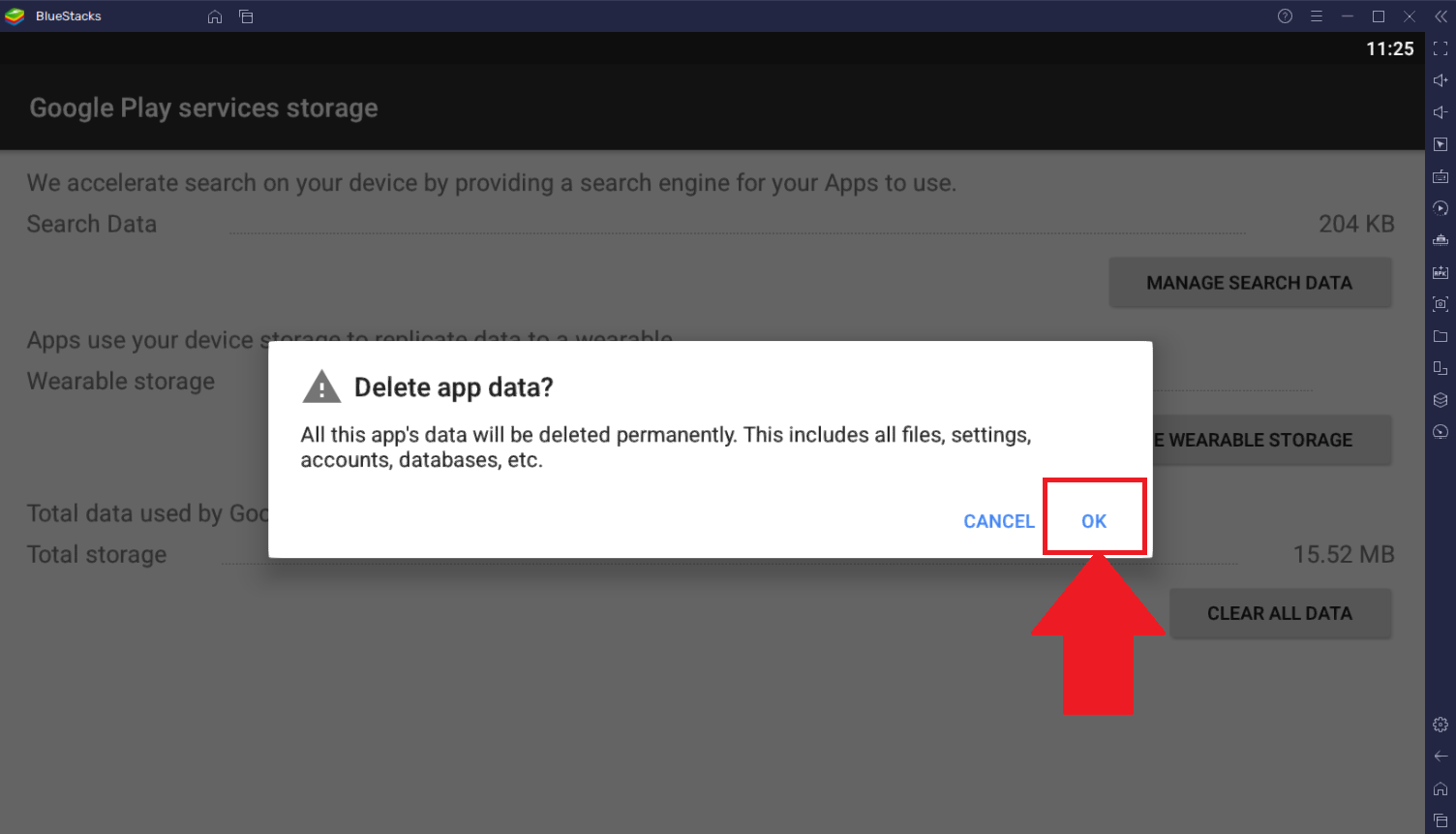Toggle eco mode speedometer icon
The image size is (1456, 834).
1441,432
